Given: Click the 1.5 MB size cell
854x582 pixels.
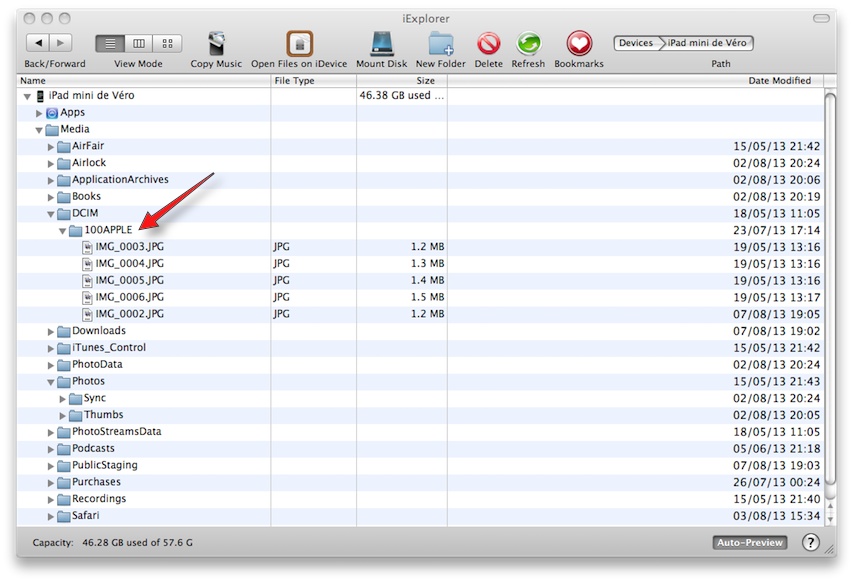Looking at the screenshot, I should tap(428, 297).
